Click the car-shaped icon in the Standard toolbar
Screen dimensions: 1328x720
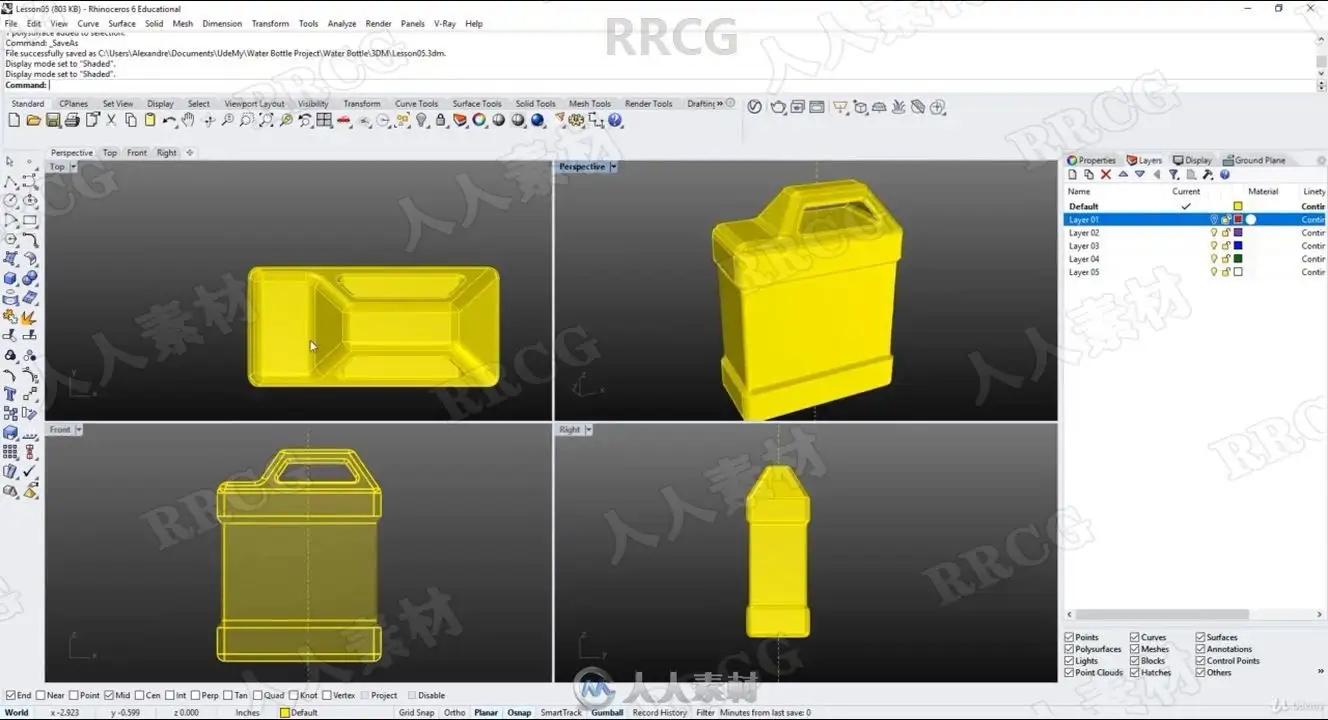point(344,121)
